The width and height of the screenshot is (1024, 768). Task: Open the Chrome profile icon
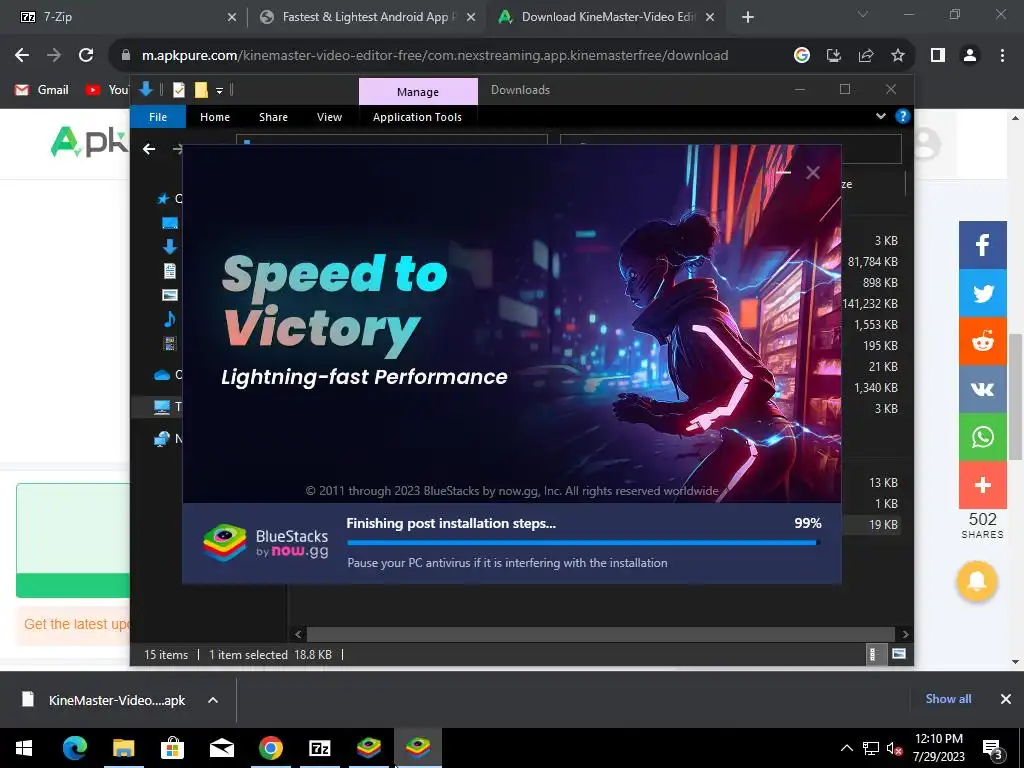pyautogui.click(x=970, y=56)
